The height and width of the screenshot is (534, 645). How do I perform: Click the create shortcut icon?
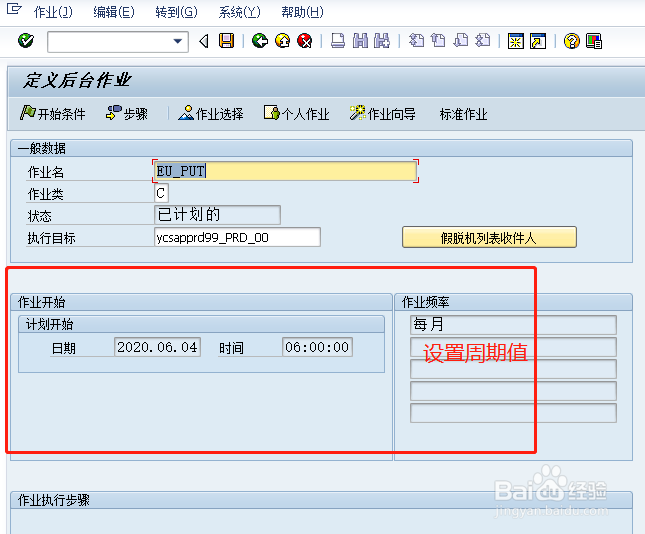pos(538,41)
